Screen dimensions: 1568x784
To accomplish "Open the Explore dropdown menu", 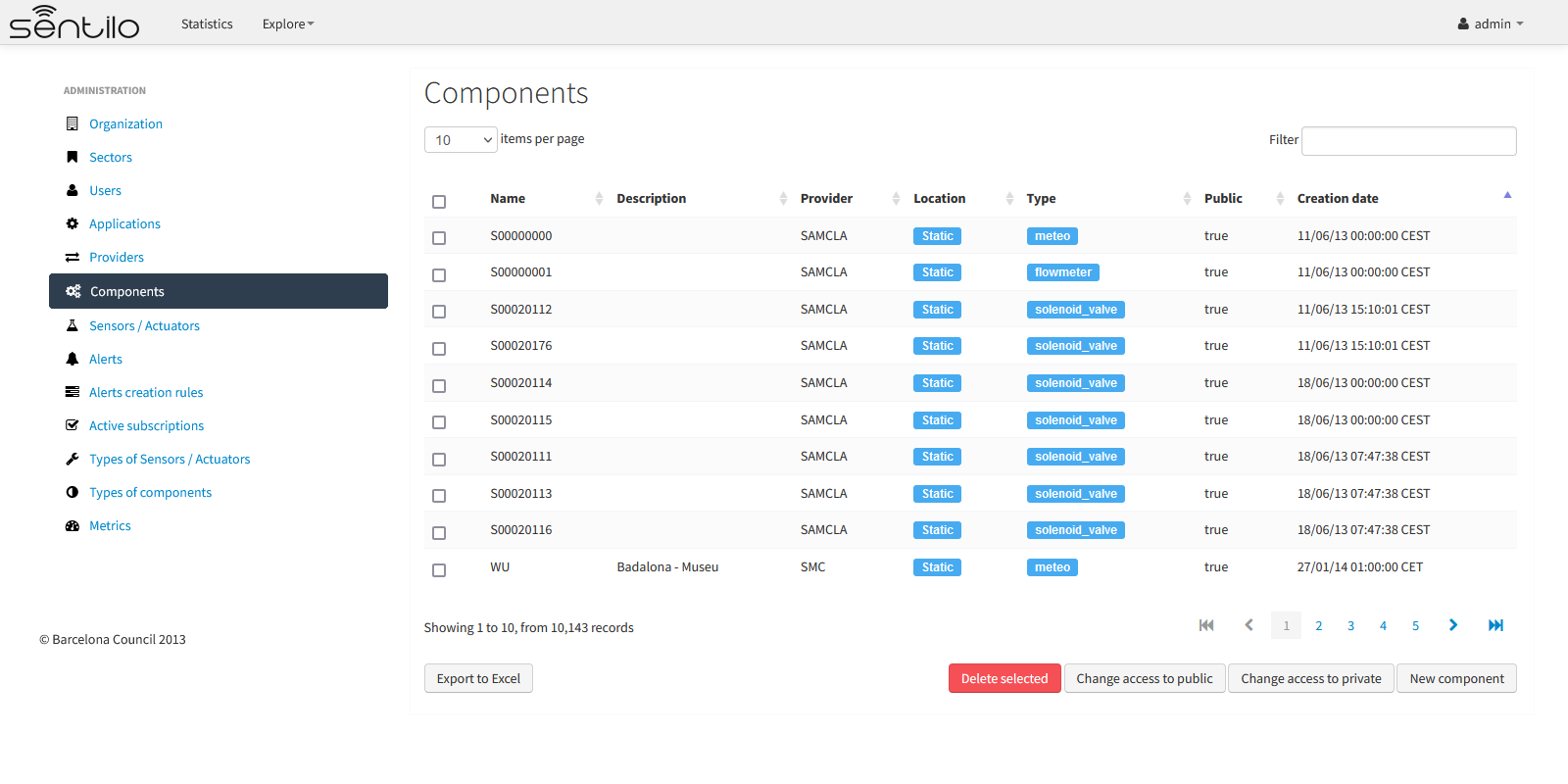I will [288, 24].
